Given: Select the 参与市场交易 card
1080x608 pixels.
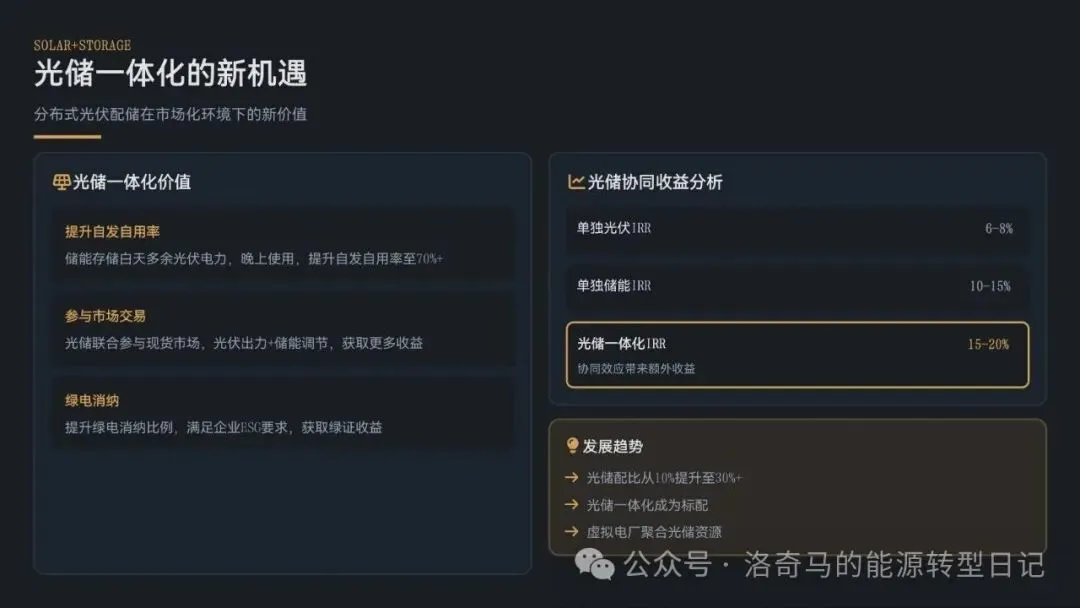Looking at the screenshot, I should coord(283,329).
